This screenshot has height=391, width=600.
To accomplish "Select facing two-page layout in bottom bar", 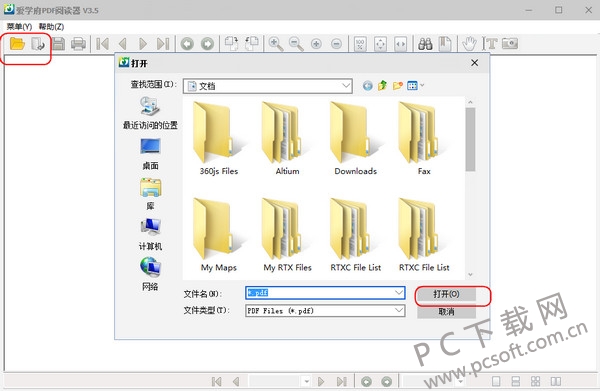I will [x=556, y=381].
